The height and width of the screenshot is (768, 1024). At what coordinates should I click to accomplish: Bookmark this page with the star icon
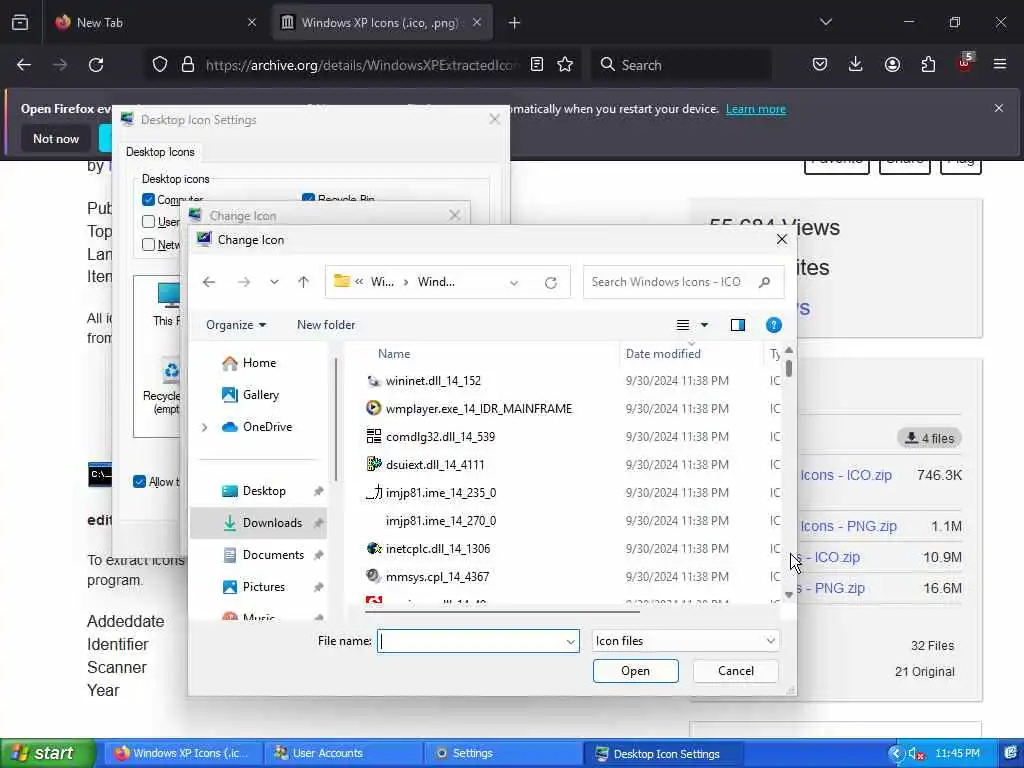[x=565, y=65]
